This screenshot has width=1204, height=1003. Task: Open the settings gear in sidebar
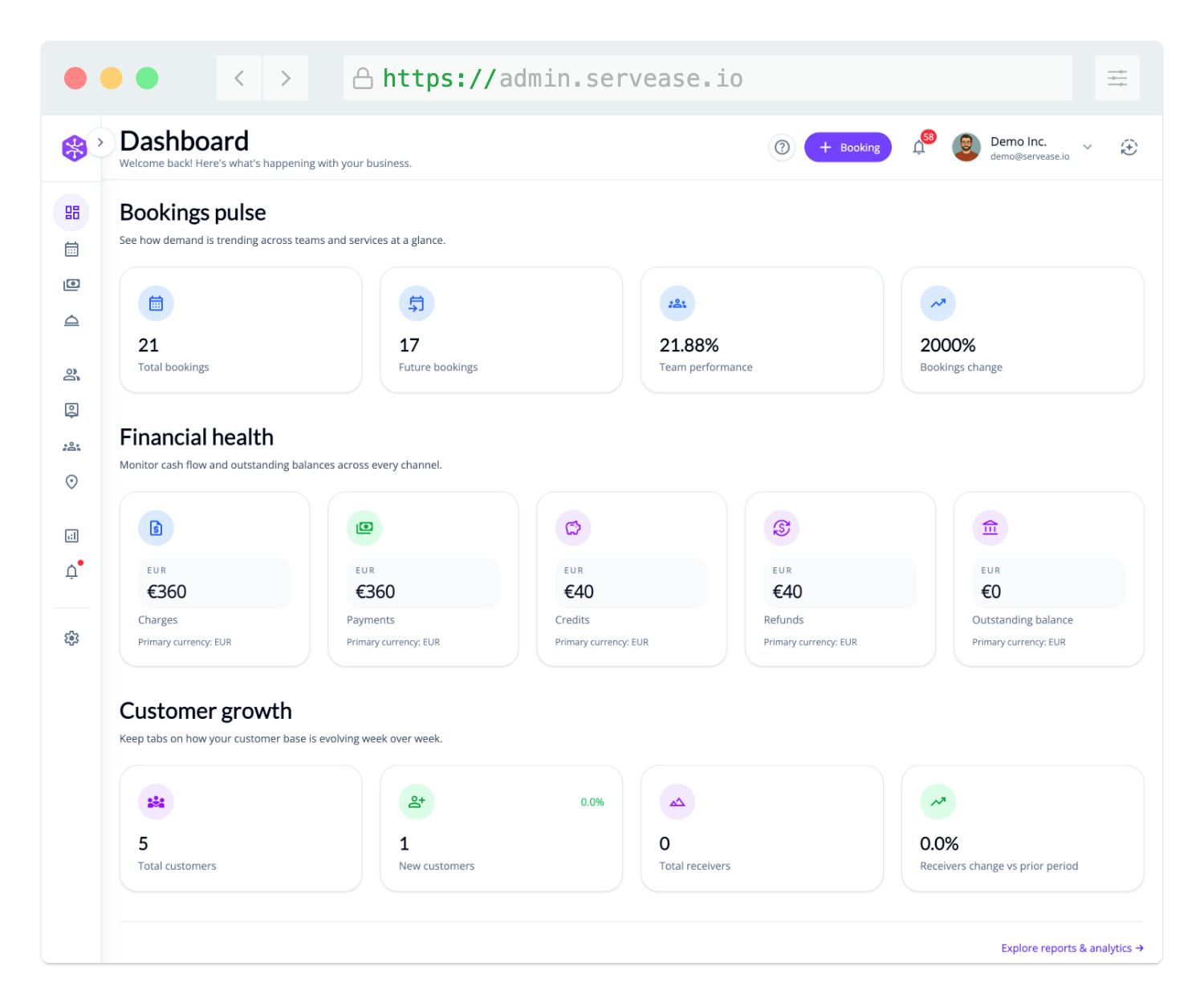71,638
